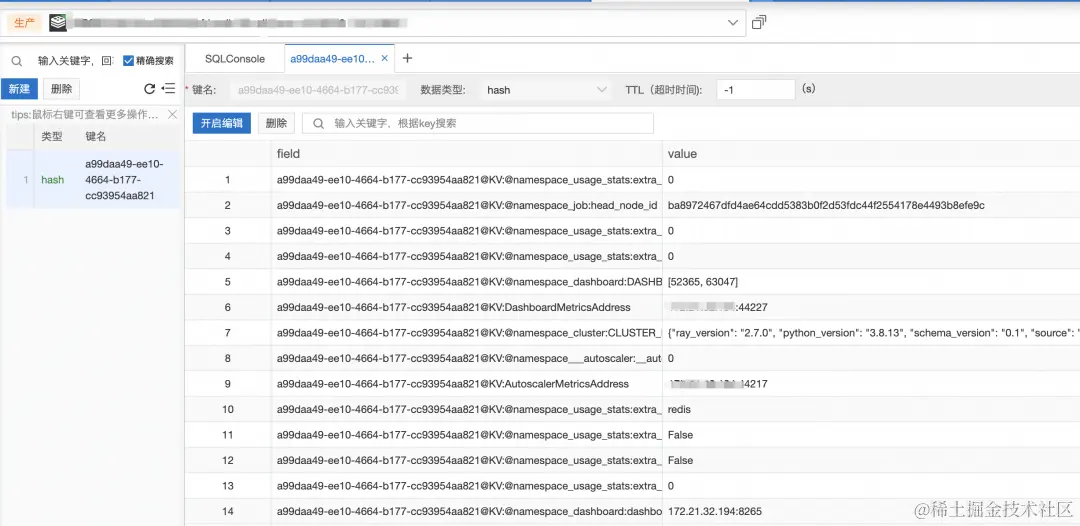Click the 开启编辑 button
The image size is (1080, 526).
[222, 123]
